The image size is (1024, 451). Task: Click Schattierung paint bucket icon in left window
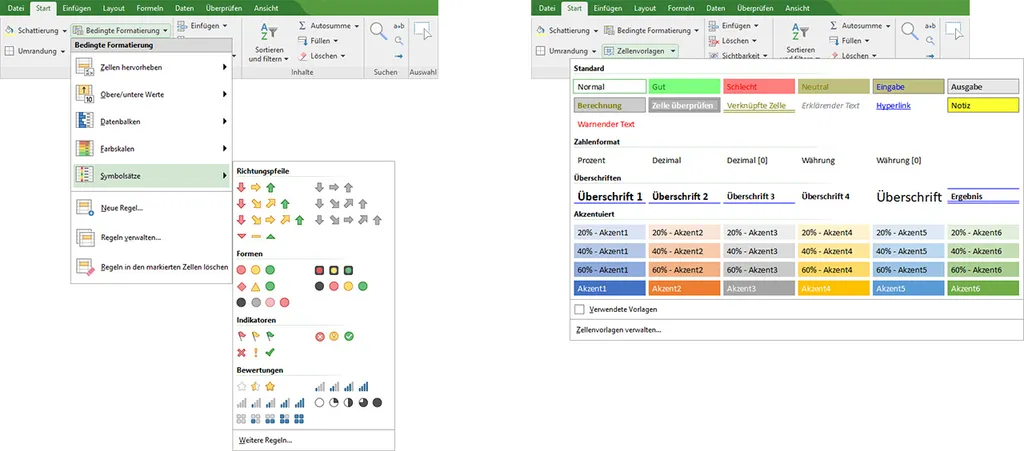9,31
